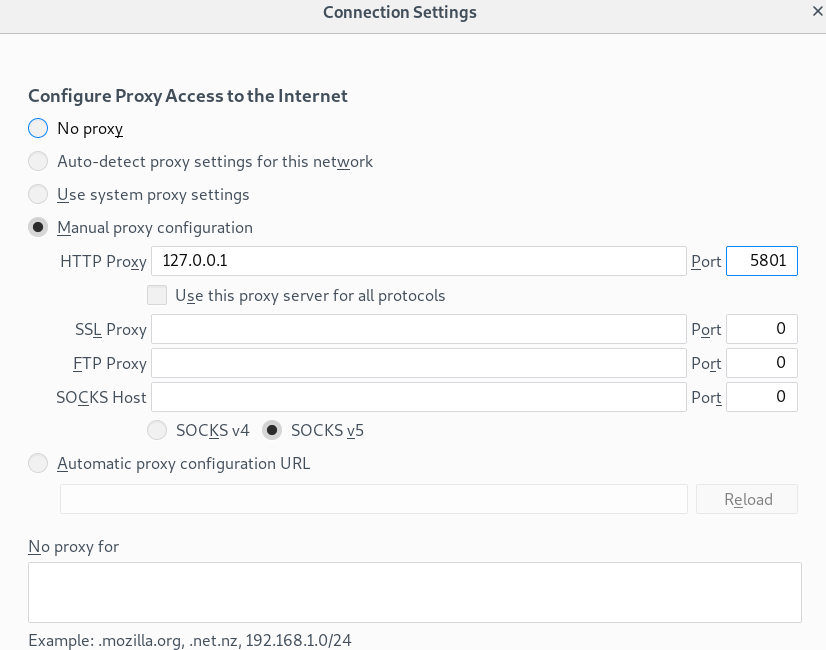Click the automatic proxy configuration URL field
Screen dimensions: 826x650
(x=373, y=499)
